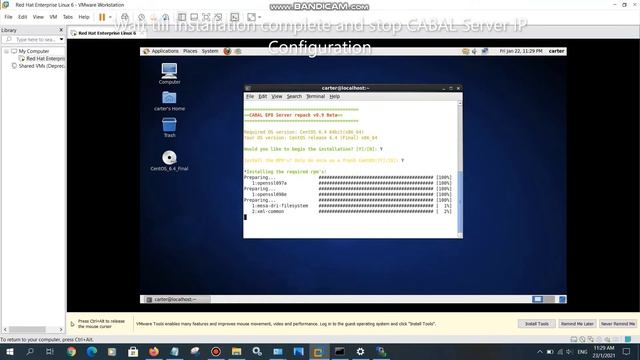The height and width of the screenshot is (360, 640).
Task: Select the Computer desktop icon
Action: [169, 73]
